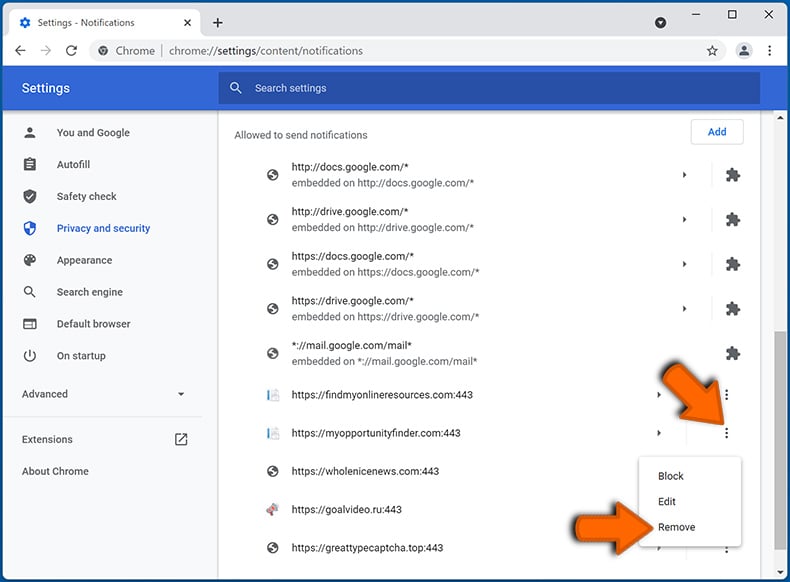This screenshot has width=790, height=582.
Task: Click the Settings title in blue header
Action: [46, 88]
